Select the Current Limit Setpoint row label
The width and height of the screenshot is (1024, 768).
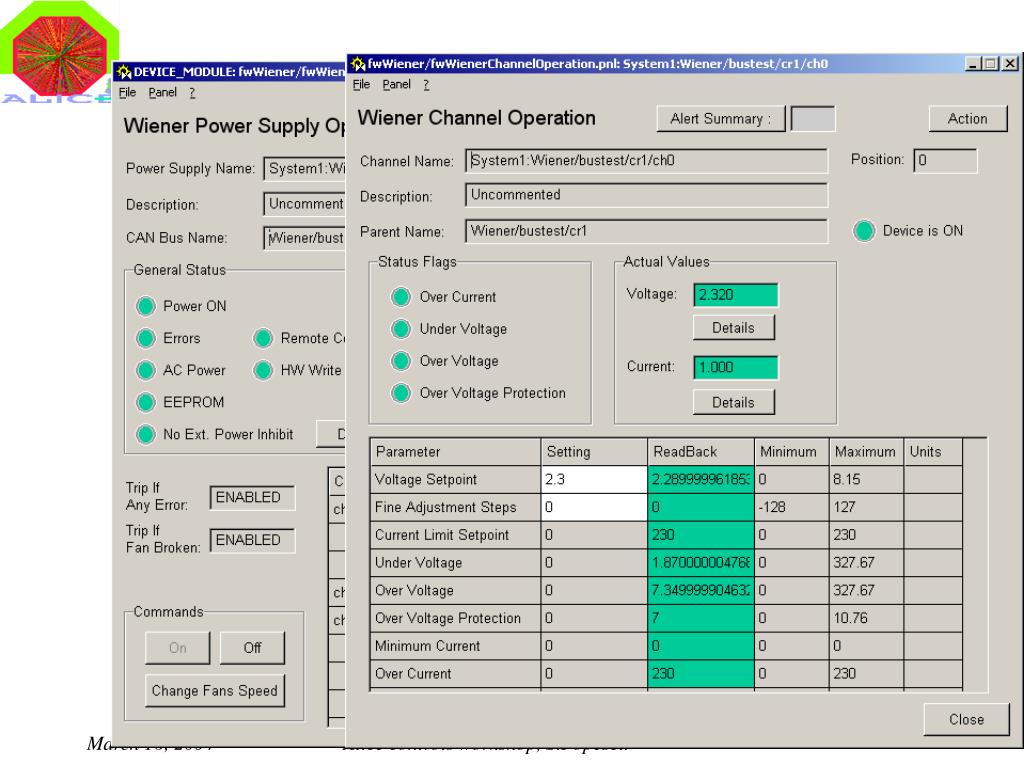(x=455, y=535)
